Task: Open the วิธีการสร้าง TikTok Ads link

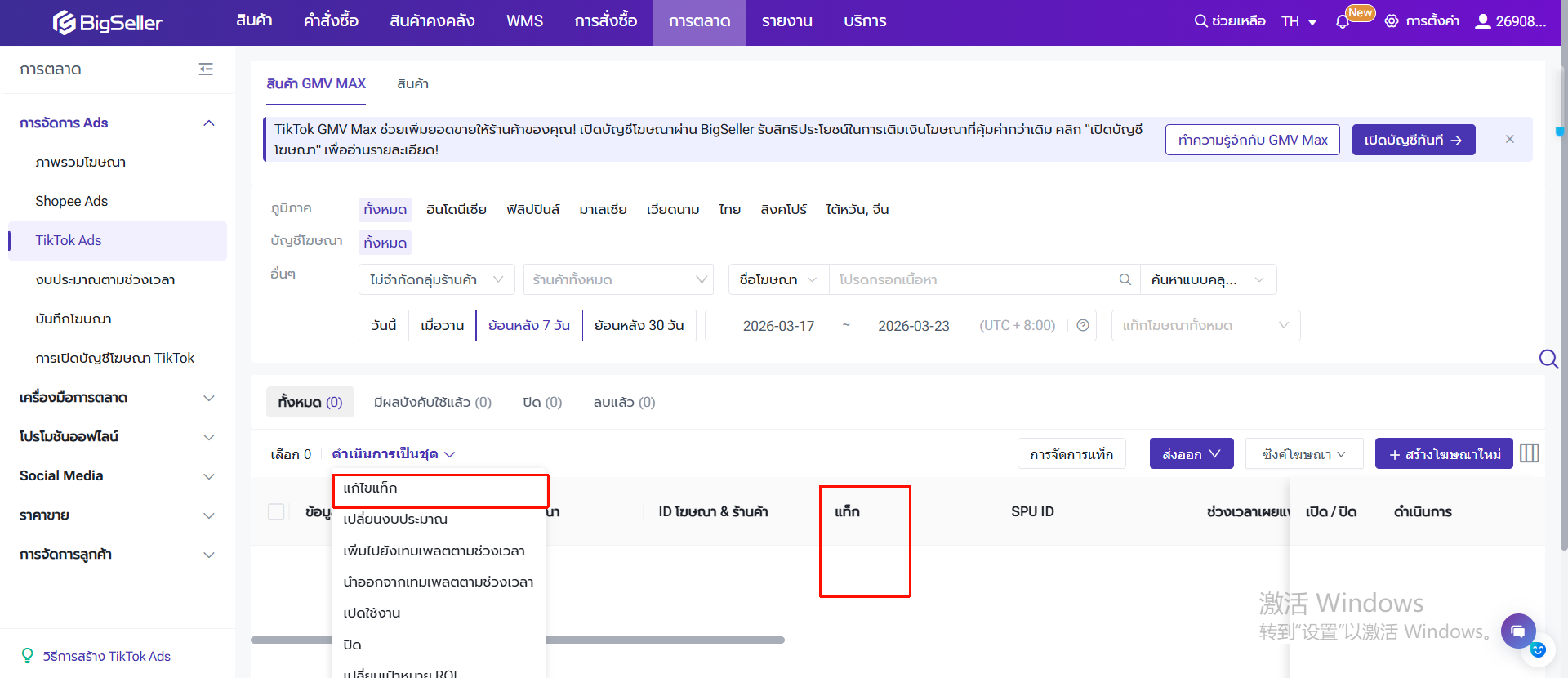Action: coord(106,656)
